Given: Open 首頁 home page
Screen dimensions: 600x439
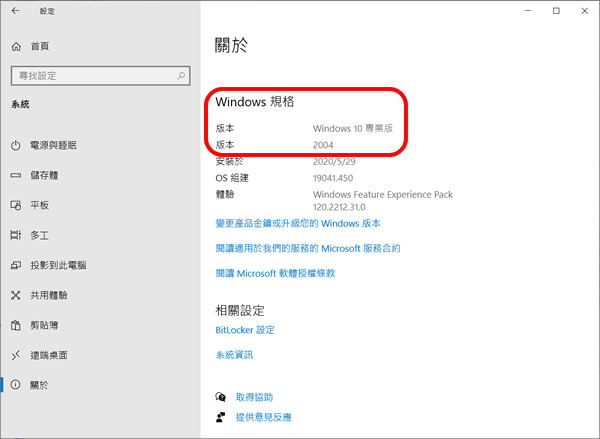Looking at the screenshot, I should tap(40, 46).
